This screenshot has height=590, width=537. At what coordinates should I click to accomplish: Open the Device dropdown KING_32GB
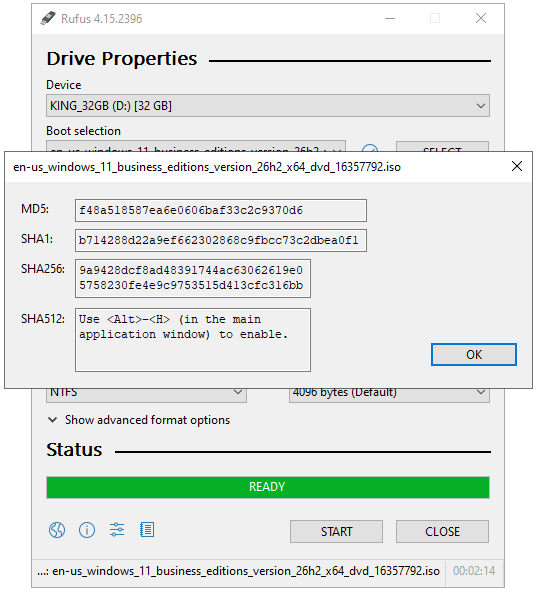pyautogui.click(x=268, y=106)
